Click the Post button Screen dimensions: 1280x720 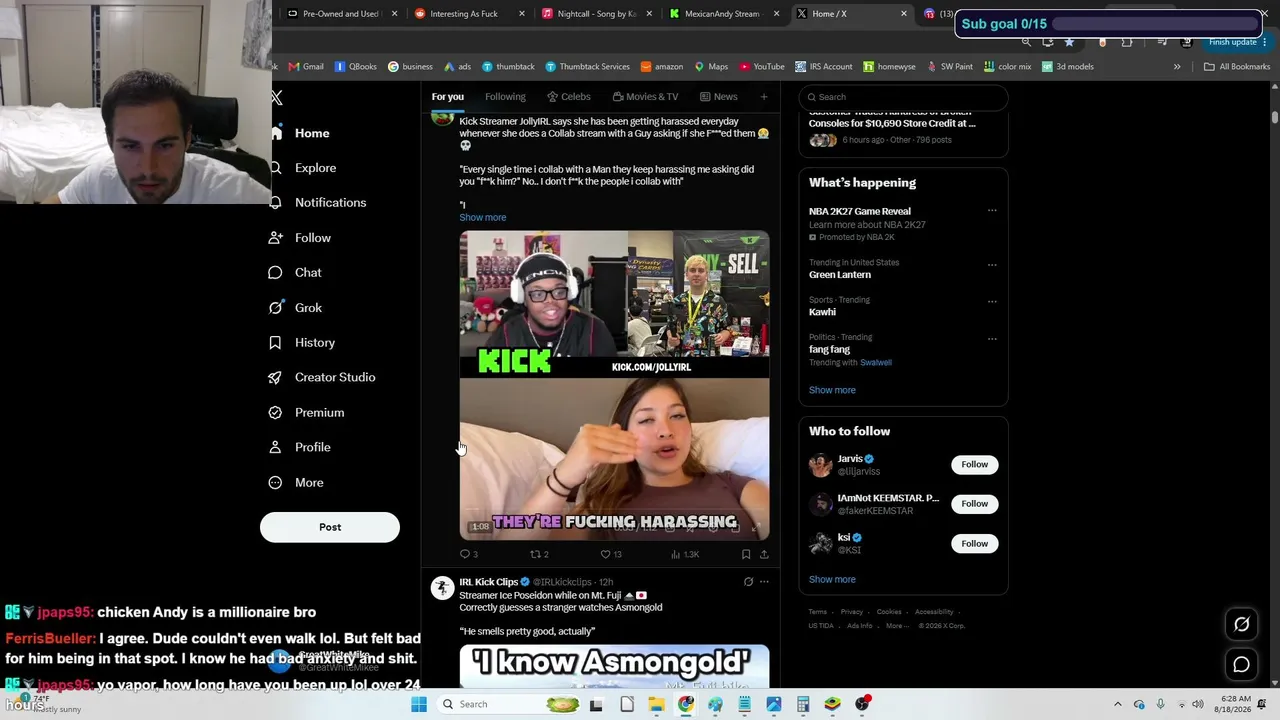coord(330,527)
